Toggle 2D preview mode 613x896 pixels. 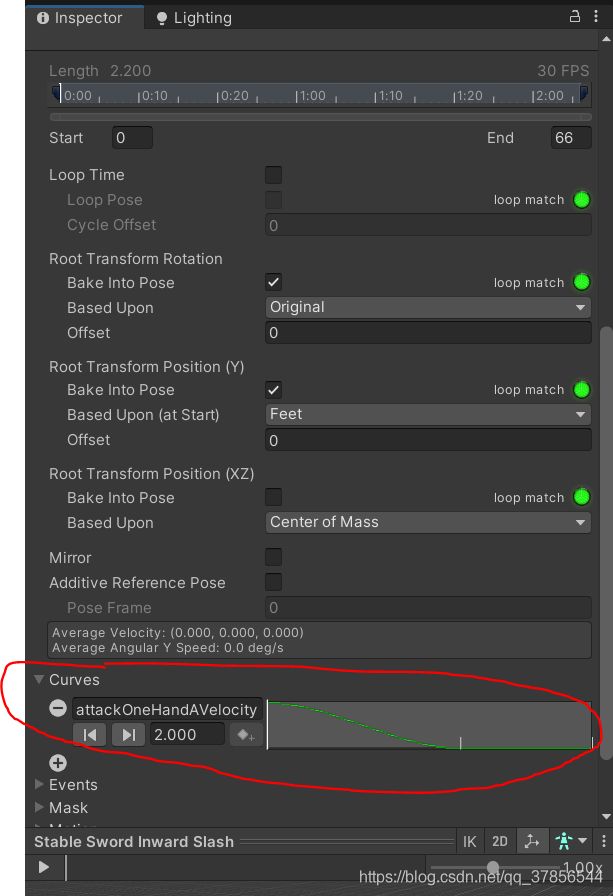click(500, 841)
